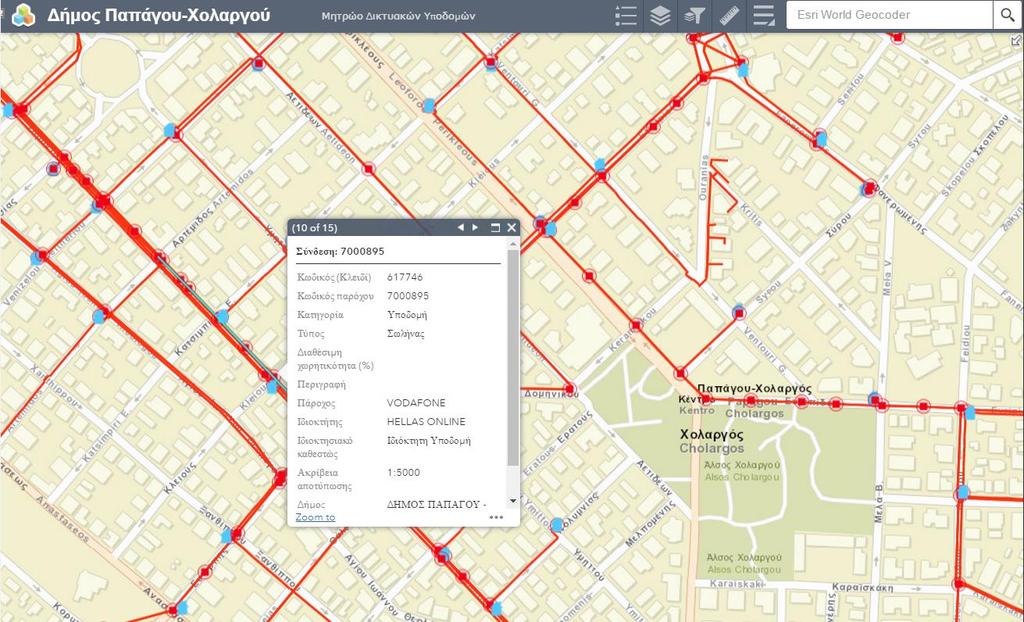Select the HELLAS ONLINE owner value
This screenshot has width=1024, height=622.
426,422
